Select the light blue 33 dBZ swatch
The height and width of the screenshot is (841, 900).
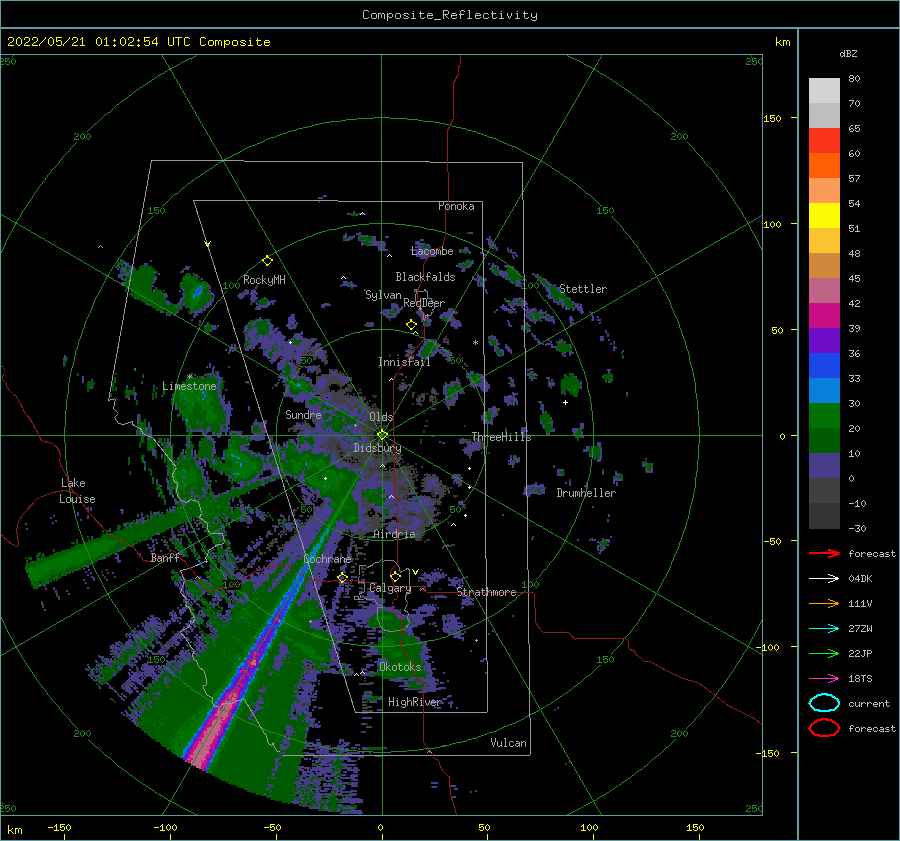coord(824,391)
